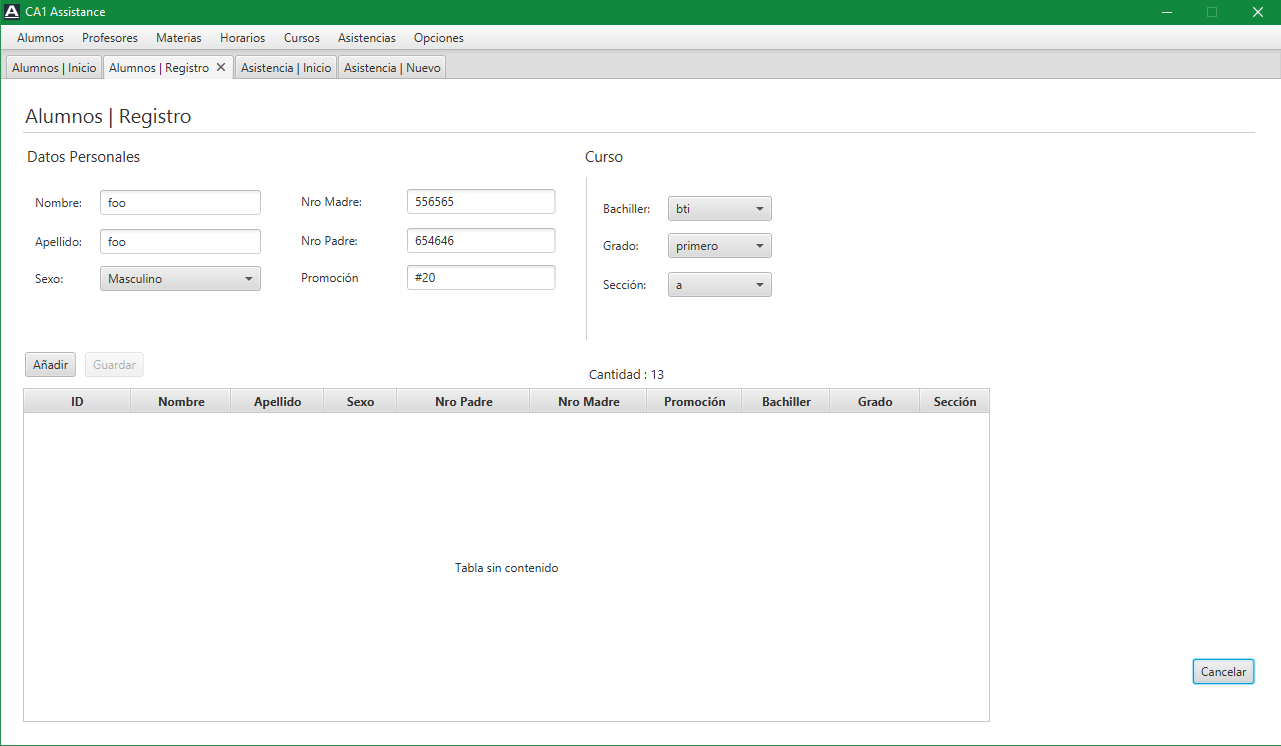Switch to Asistencia | Inicio tab
This screenshot has height=746, width=1281.
(x=286, y=68)
